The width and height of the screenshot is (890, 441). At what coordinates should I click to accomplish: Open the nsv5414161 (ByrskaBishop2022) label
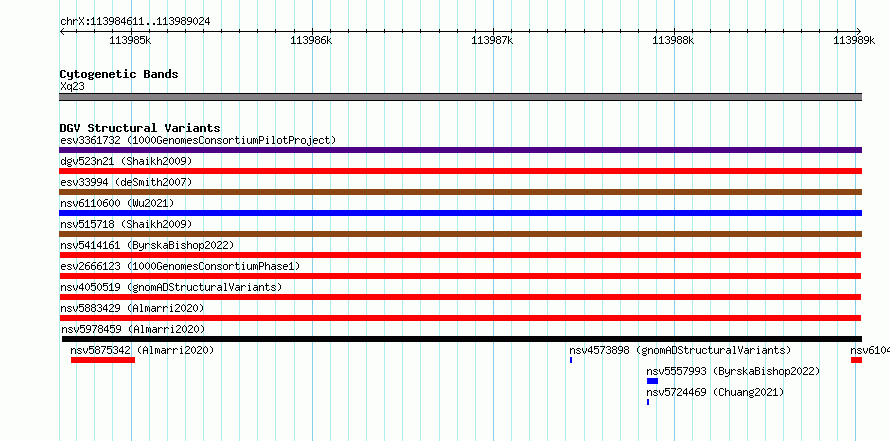[147, 245]
